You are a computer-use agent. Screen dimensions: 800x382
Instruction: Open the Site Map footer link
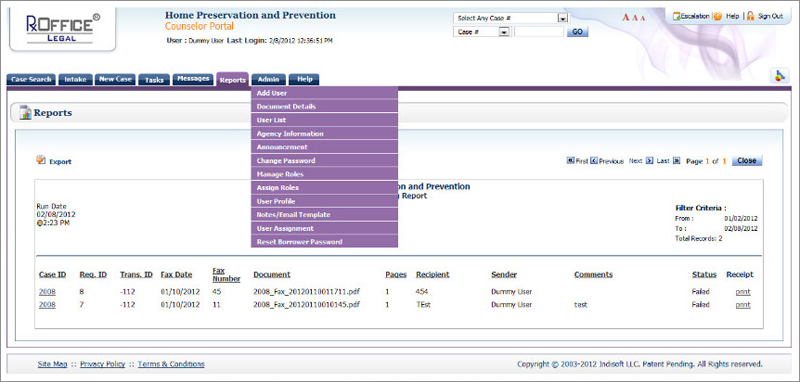53,364
